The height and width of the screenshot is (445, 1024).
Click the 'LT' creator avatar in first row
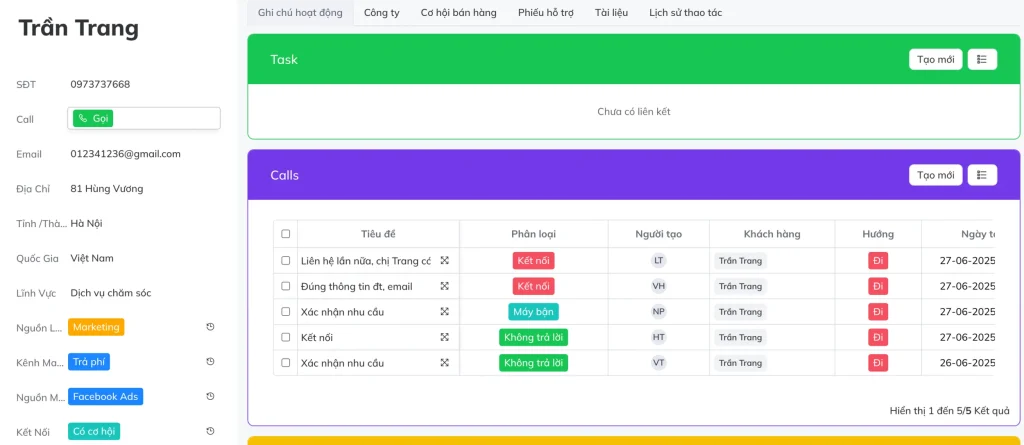[x=658, y=261]
